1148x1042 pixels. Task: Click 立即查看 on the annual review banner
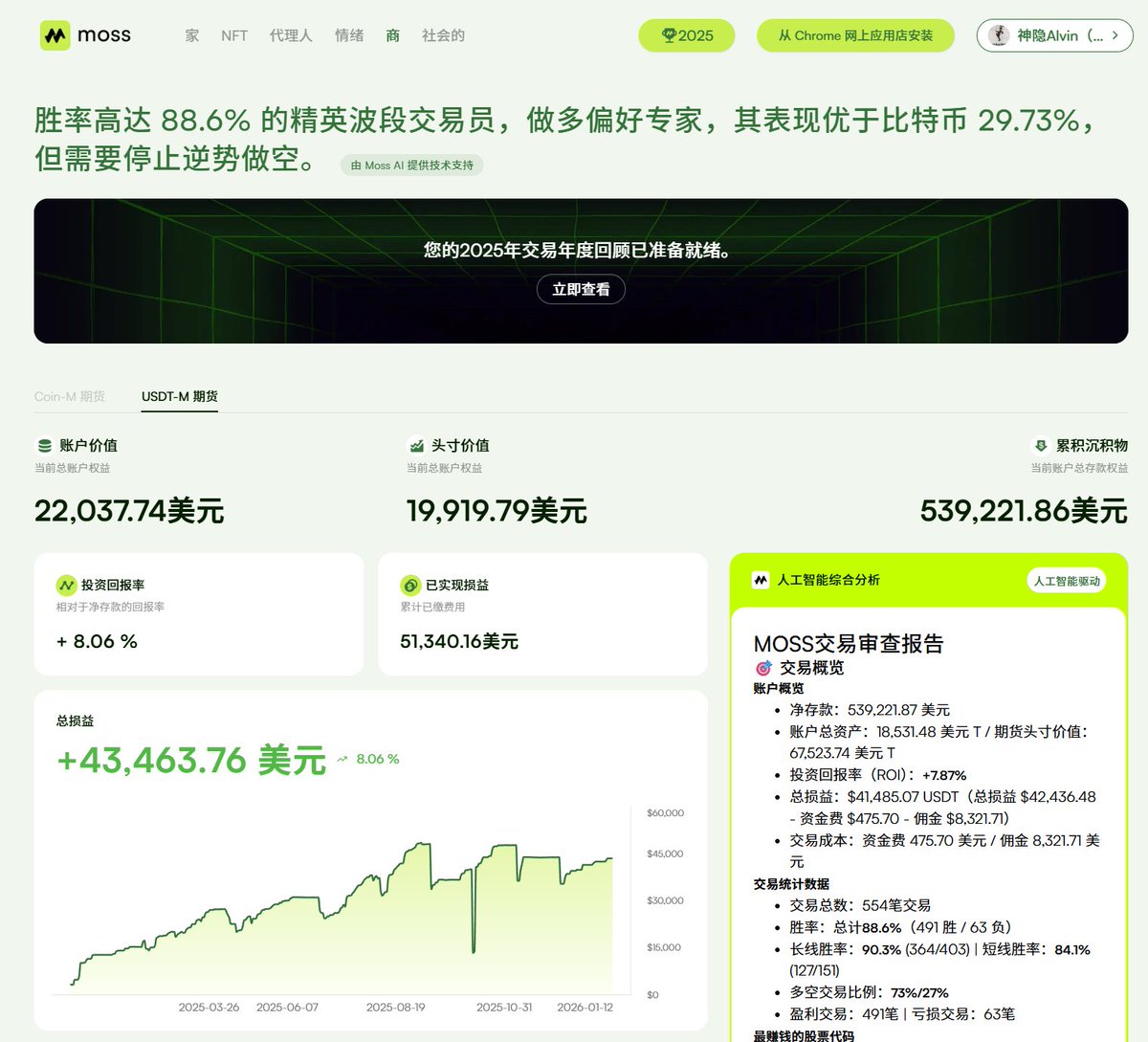click(x=581, y=289)
